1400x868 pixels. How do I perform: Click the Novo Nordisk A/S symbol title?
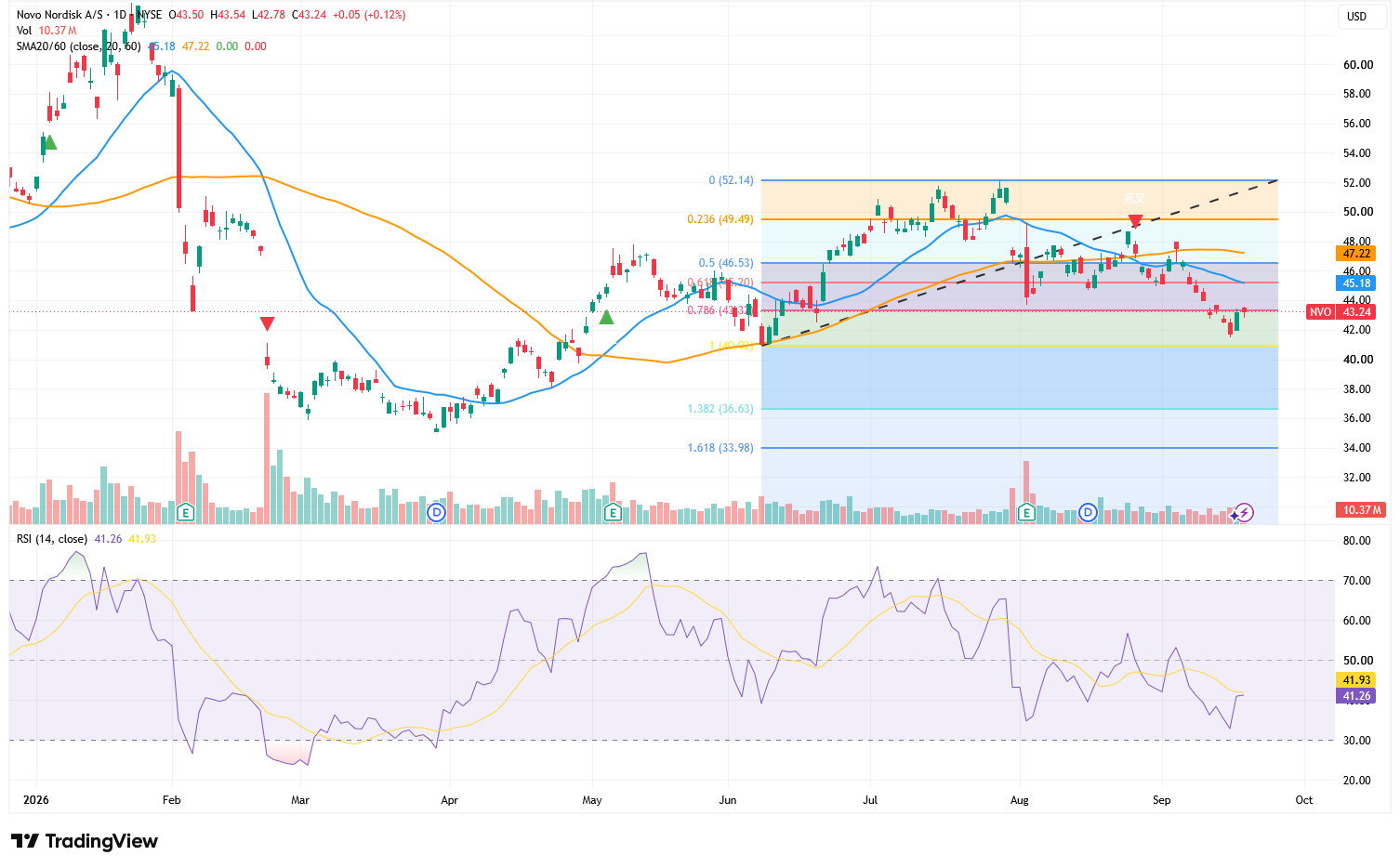click(x=60, y=15)
